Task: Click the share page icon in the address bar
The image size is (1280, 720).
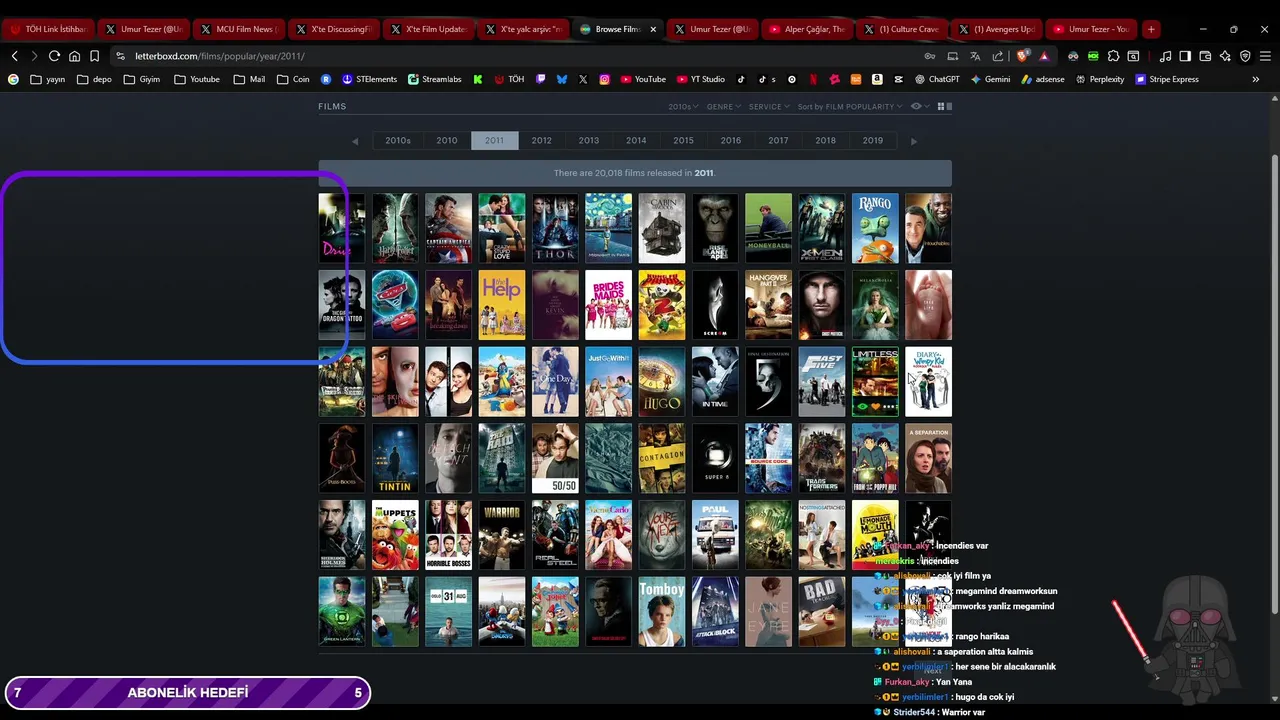Action: (x=997, y=56)
